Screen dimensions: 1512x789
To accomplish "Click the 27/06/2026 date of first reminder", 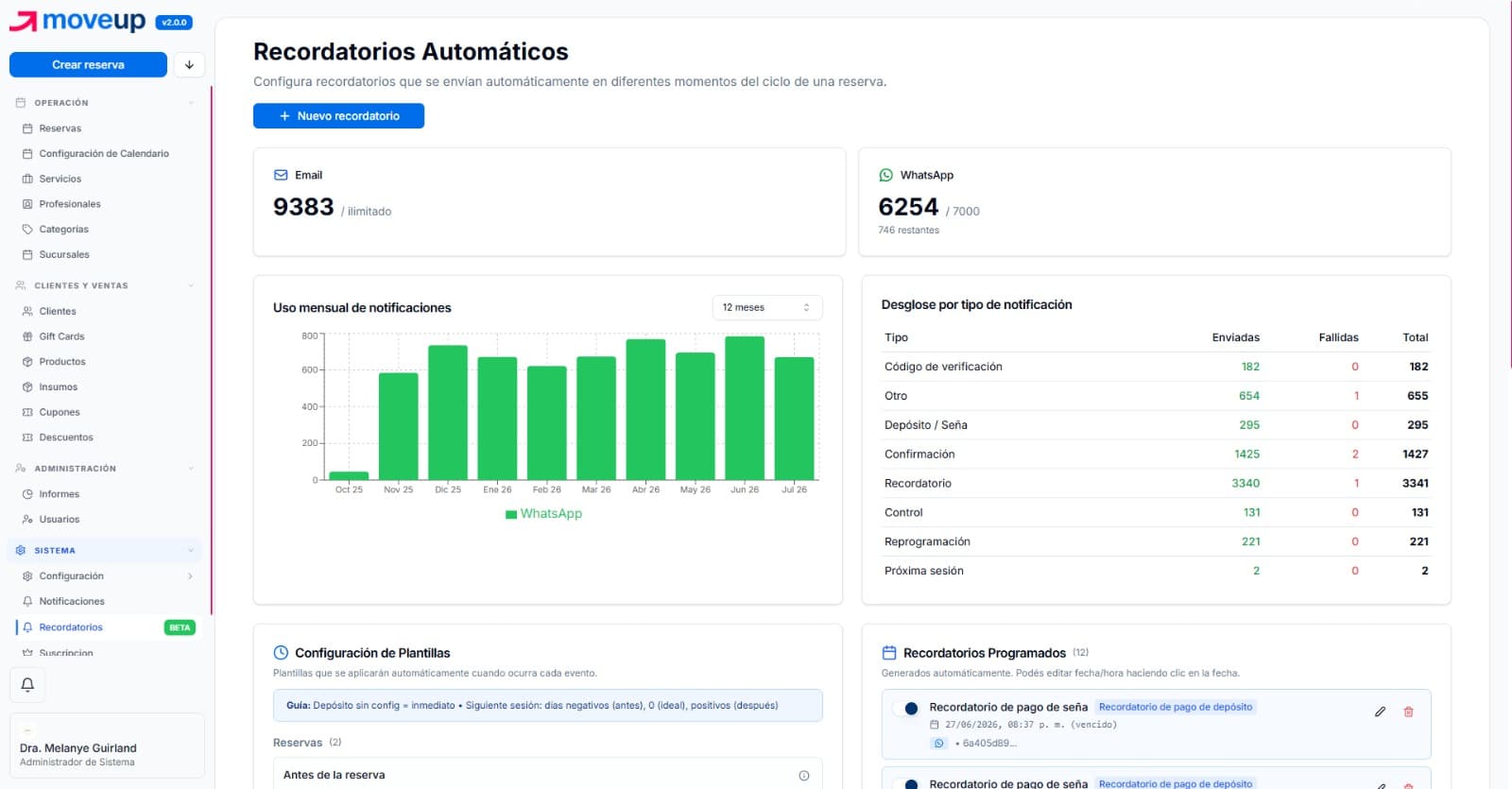I will coord(973,725).
